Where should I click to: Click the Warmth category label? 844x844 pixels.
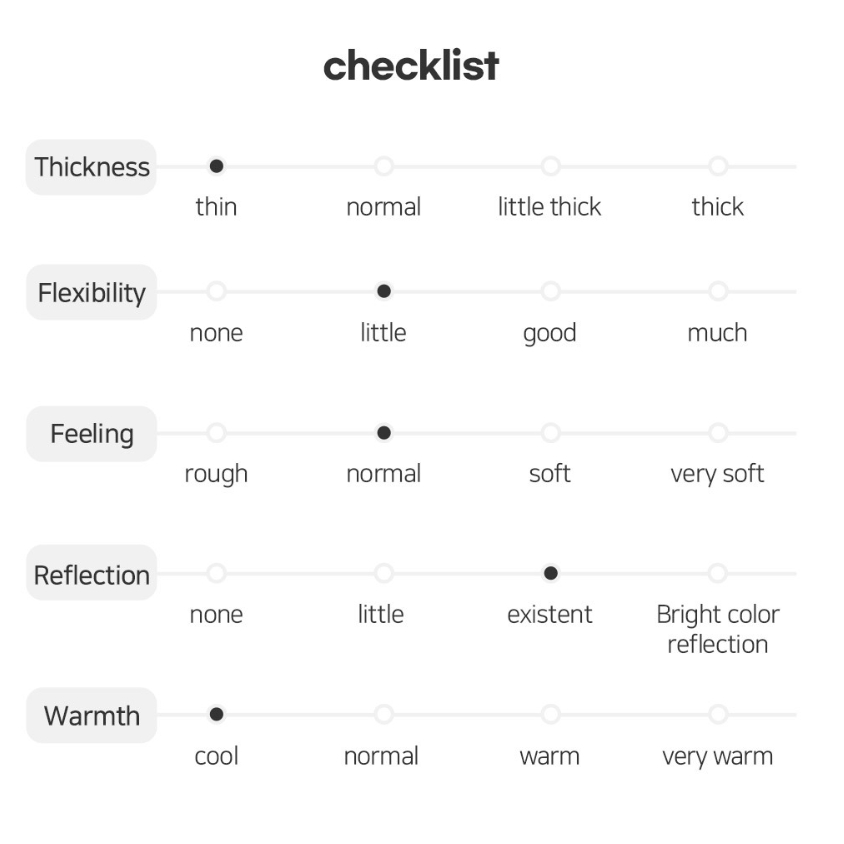coord(92,715)
